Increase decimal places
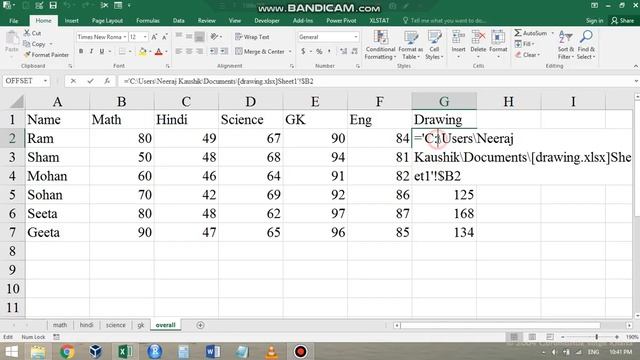This screenshot has width=640, height=360. pos(343,51)
